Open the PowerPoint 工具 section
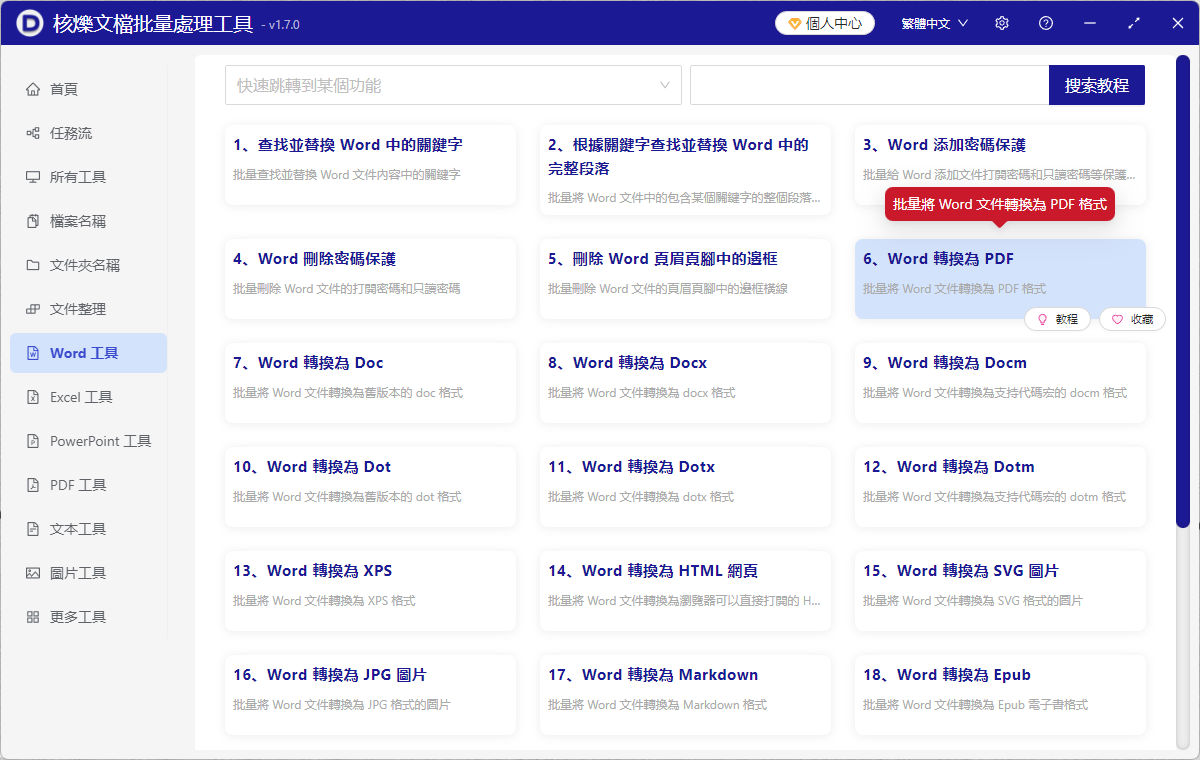The width and height of the screenshot is (1200, 760). coord(88,440)
